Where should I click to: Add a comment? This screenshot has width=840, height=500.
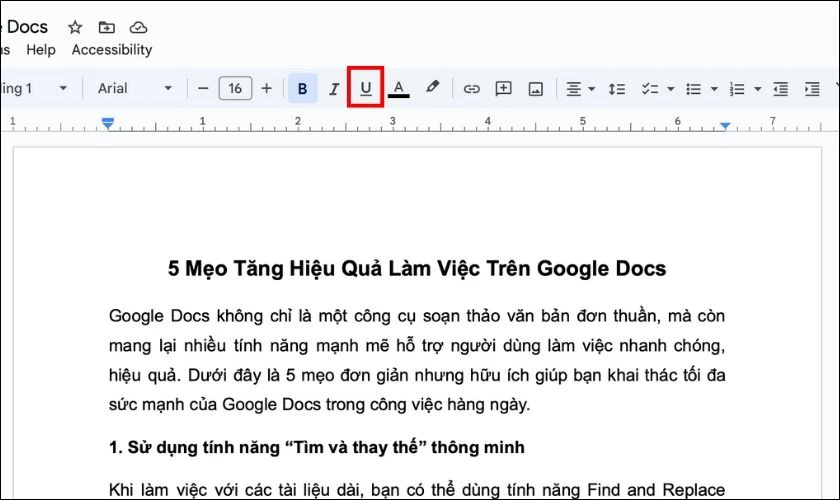tap(504, 88)
